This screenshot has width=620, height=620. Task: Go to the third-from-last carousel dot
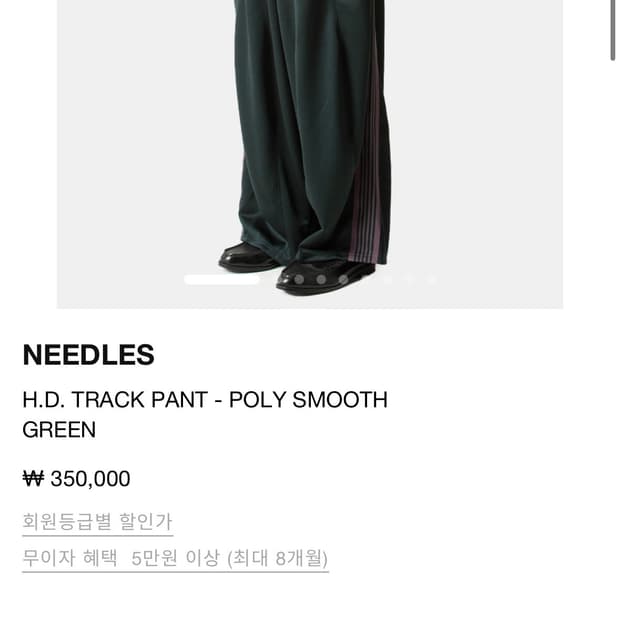[x=388, y=280]
